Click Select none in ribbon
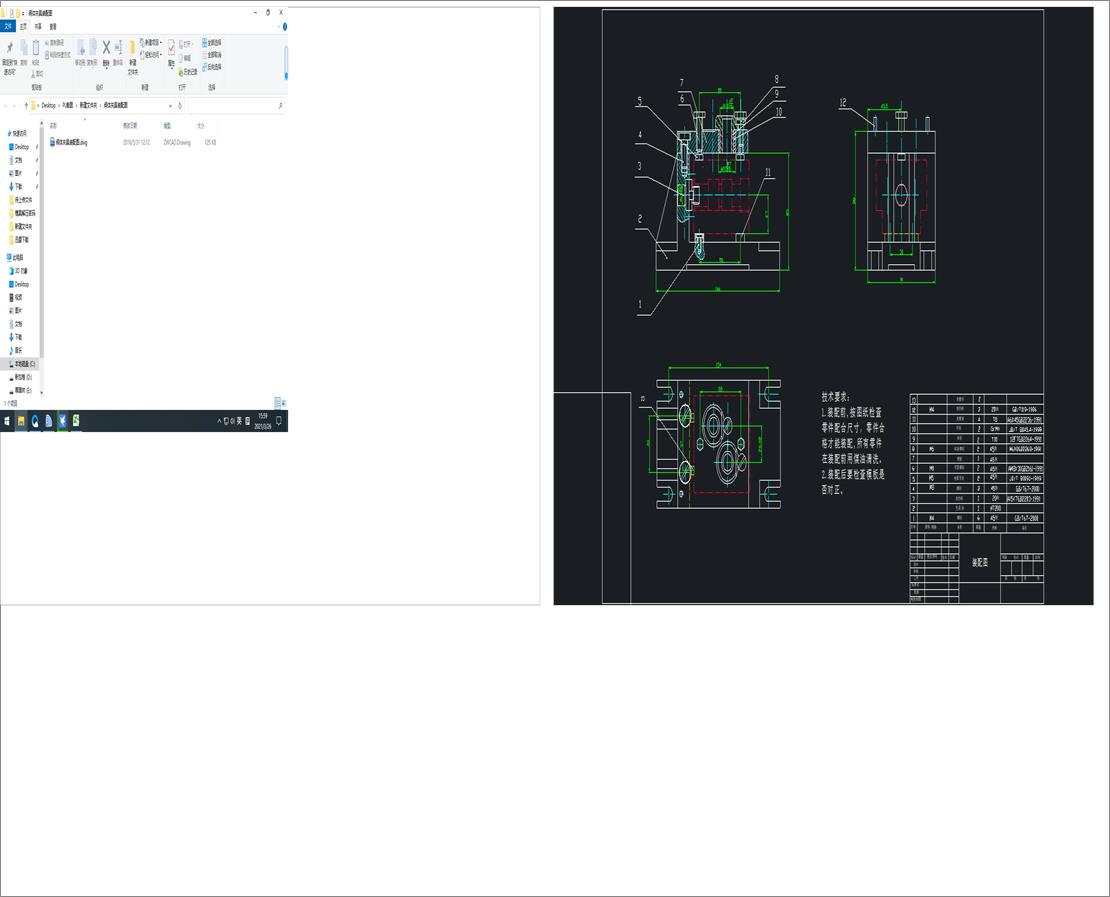 coord(212,55)
